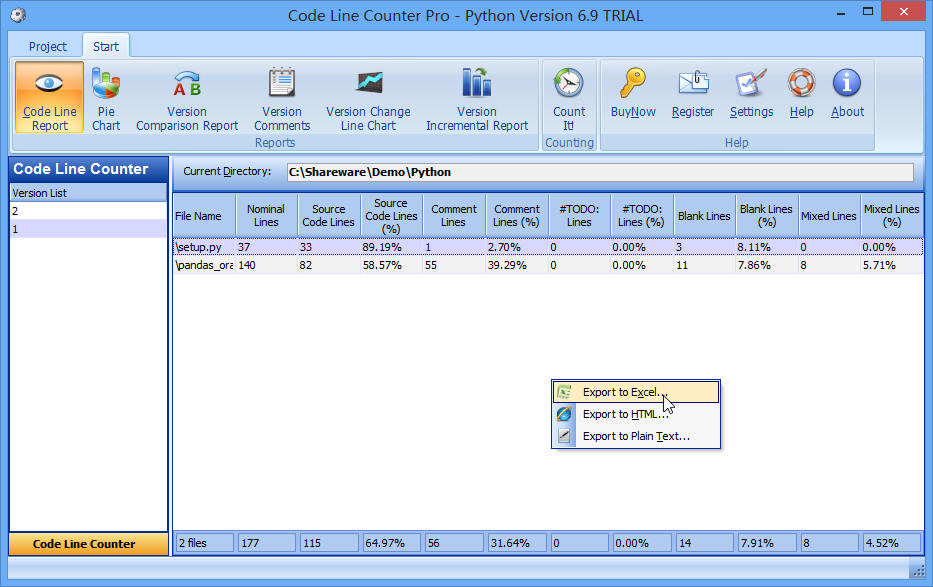This screenshot has width=933, height=587.
Task: Click the Code Line Counter bottom panel button
Action: [89, 544]
